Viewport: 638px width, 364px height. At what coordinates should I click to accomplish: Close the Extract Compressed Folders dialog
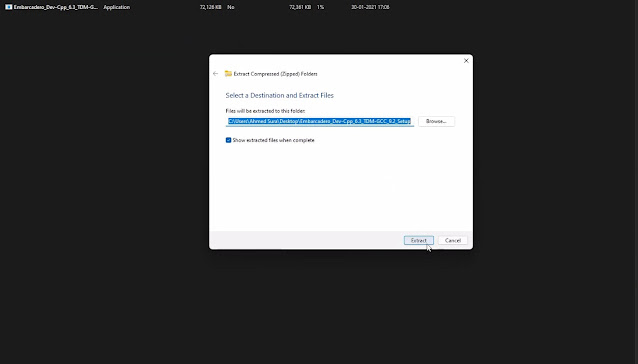coord(466,61)
